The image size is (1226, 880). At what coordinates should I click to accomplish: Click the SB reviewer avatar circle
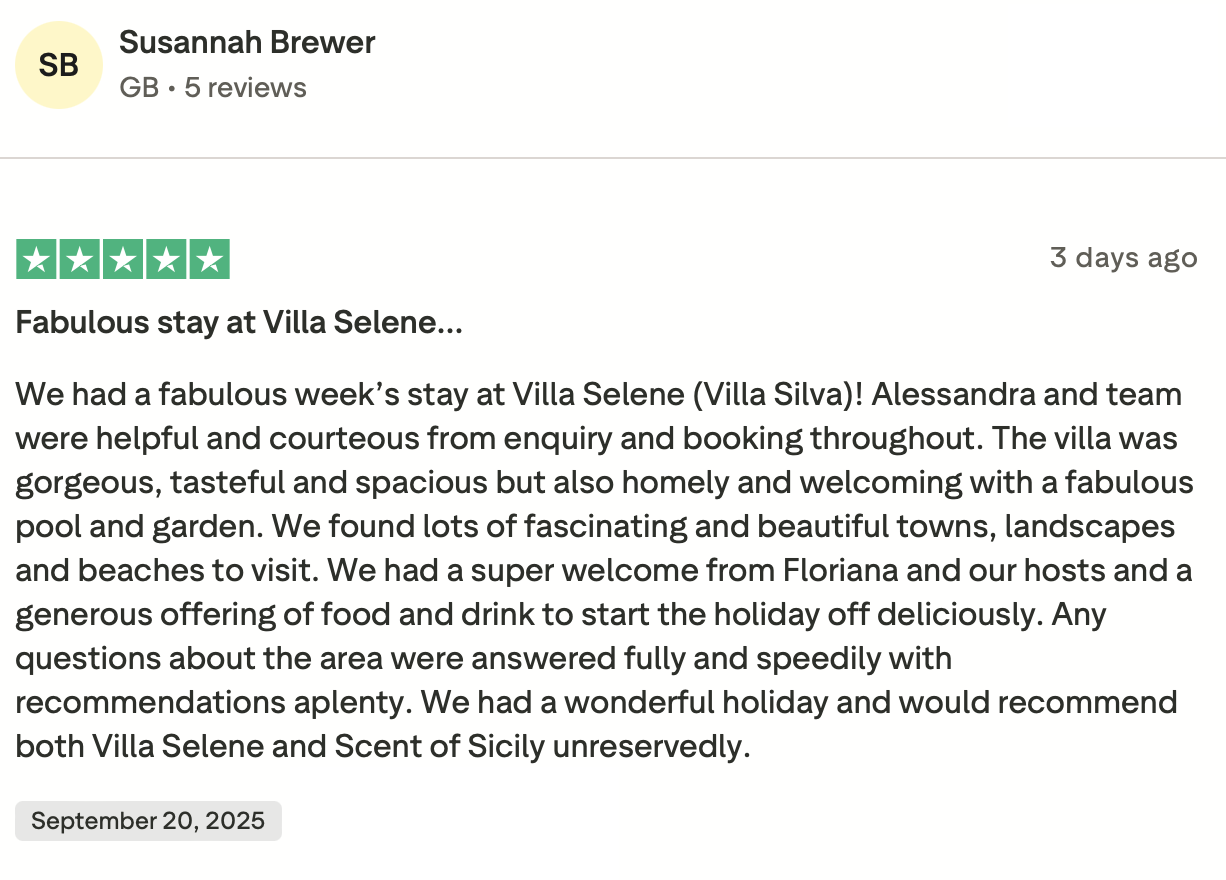[59, 65]
